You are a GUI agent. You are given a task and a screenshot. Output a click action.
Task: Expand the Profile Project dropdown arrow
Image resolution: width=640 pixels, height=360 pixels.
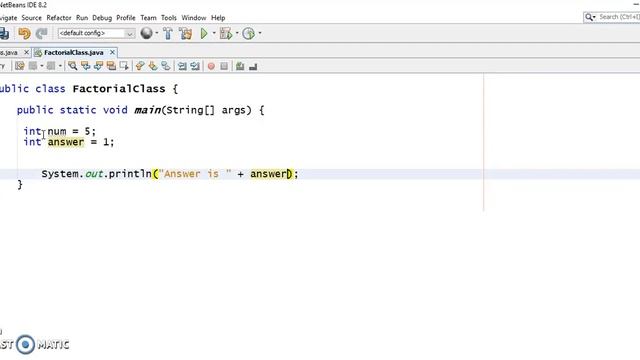[x=260, y=33]
